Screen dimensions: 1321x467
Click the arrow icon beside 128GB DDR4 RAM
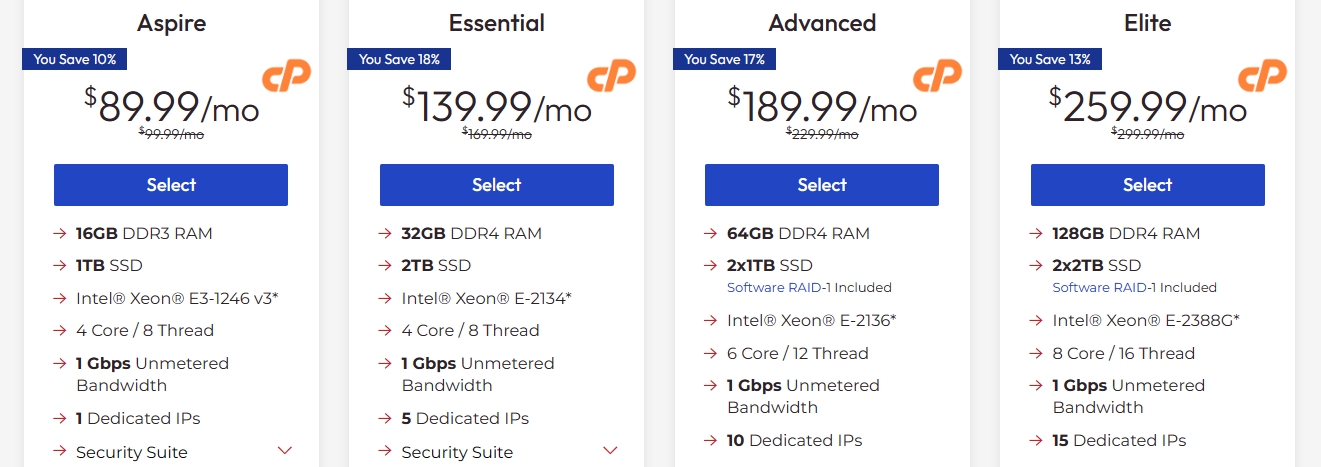tap(1036, 234)
